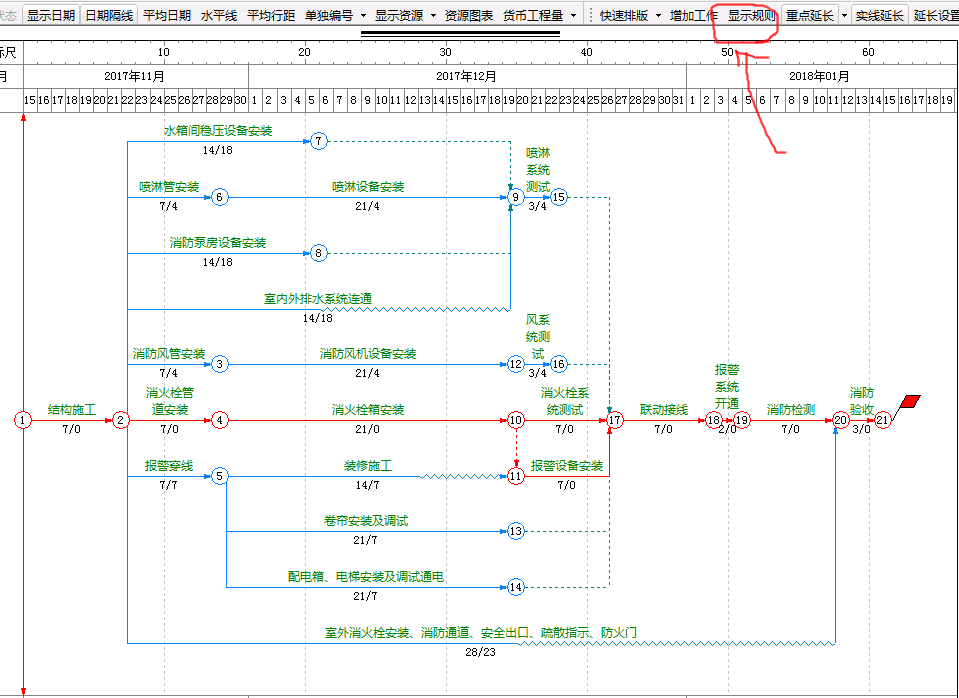Screen dimensions: 959x698
Task: Click the 快速排版 toolbar button
Action: (624, 15)
